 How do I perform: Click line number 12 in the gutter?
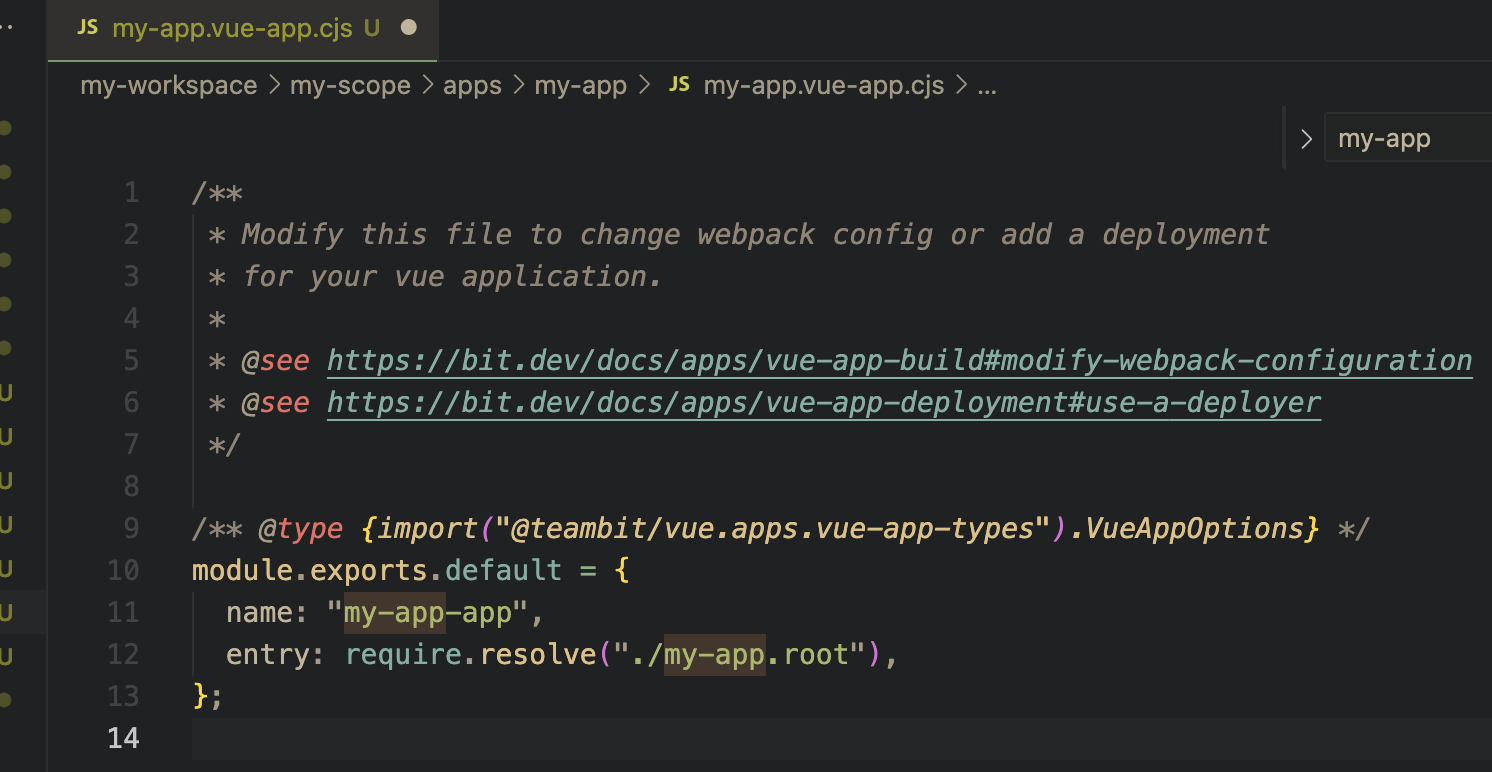coord(123,654)
